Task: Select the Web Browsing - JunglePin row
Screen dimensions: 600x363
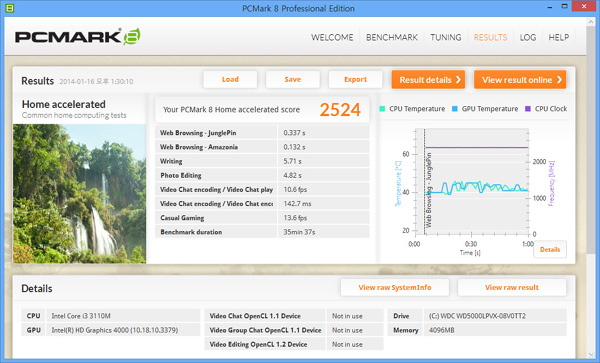Action: [x=262, y=133]
